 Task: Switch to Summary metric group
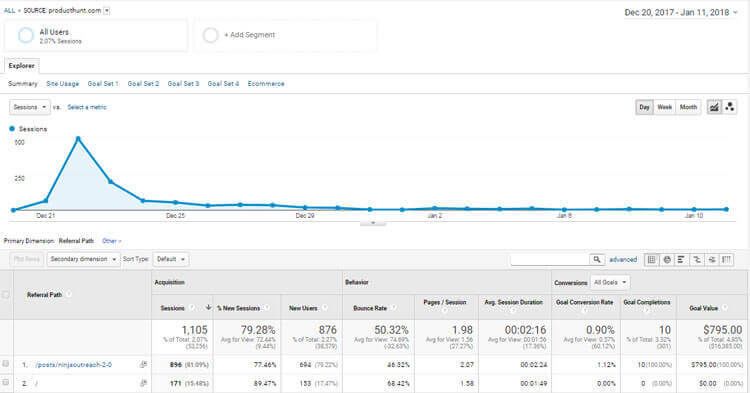coord(22,84)
